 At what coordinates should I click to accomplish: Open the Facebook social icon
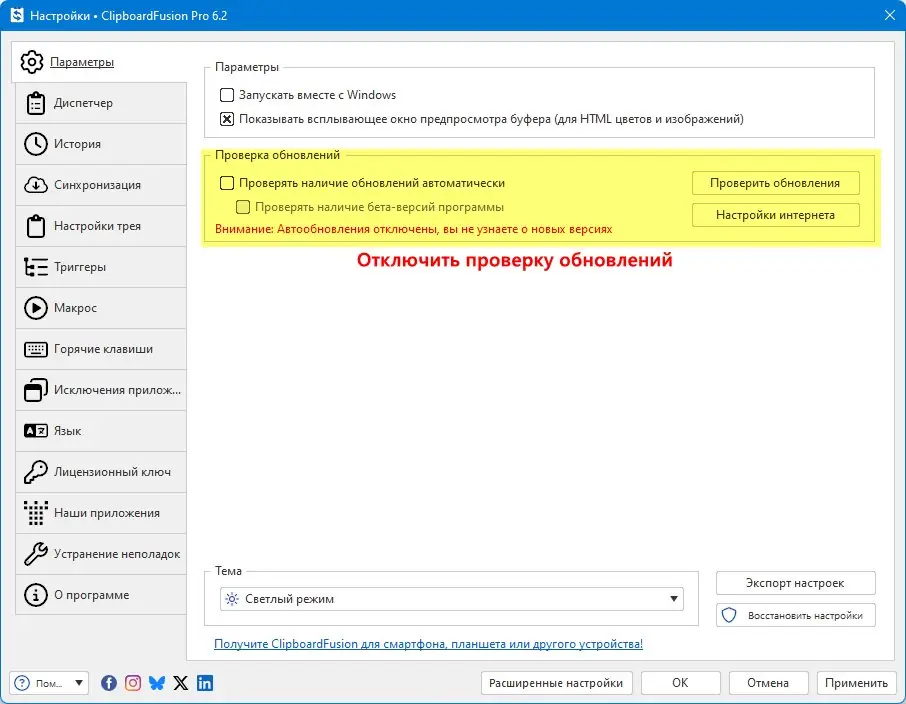pyautogui.click(x=109, y=683)
